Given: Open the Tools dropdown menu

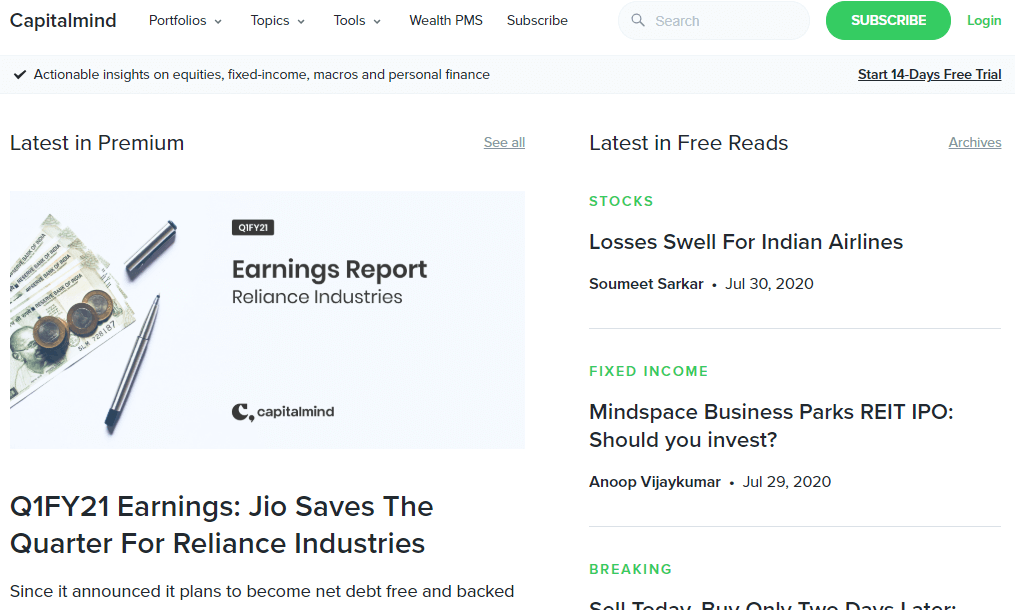Looking at the screenshot, I should click(x=357, y=21).
